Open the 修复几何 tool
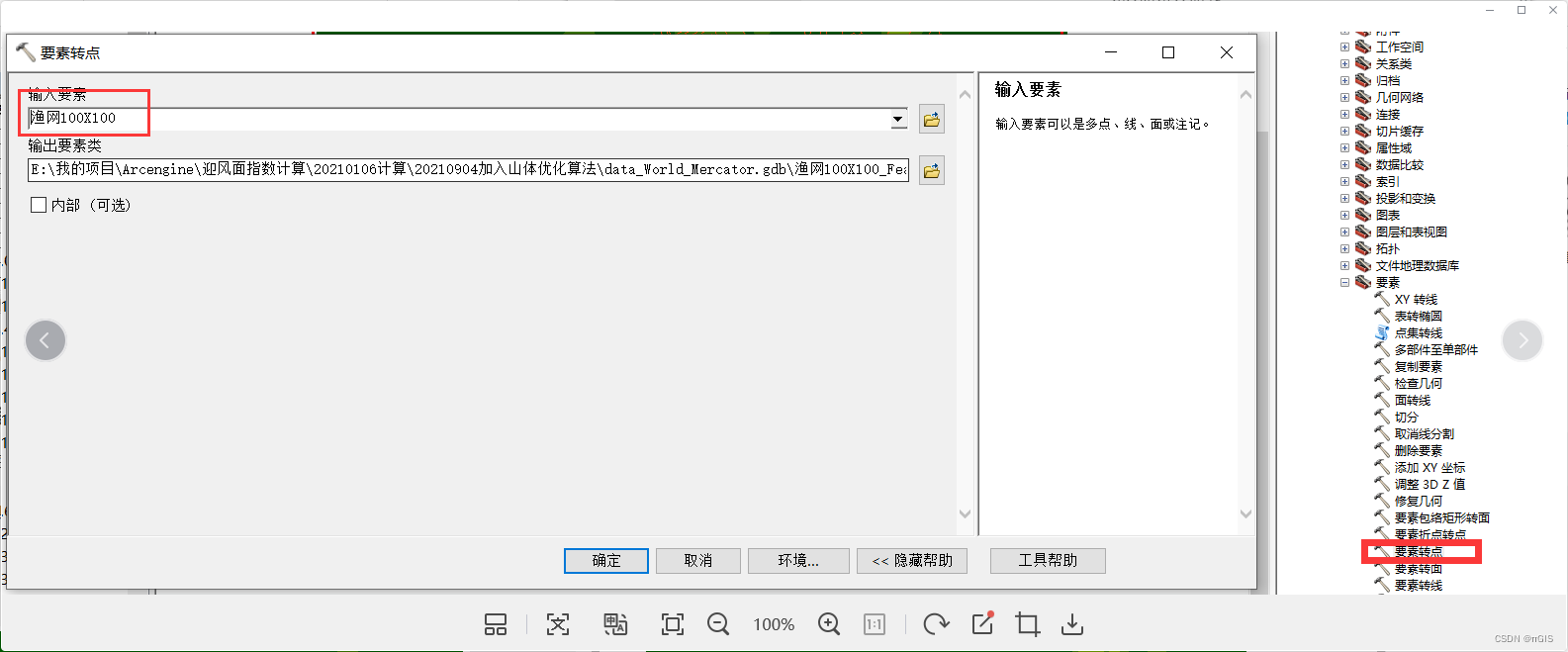1568x652 pixels. 1418,502
